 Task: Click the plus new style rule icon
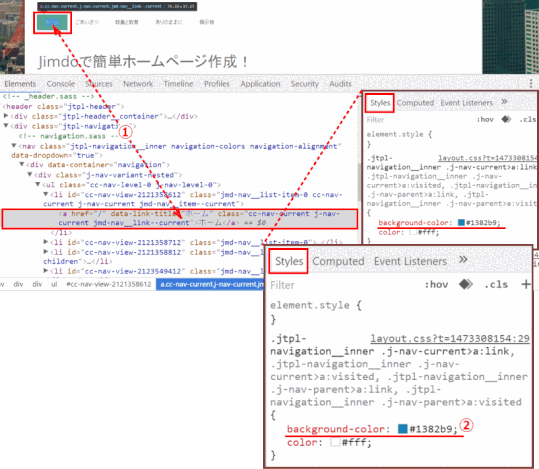[x=526, y=284]
